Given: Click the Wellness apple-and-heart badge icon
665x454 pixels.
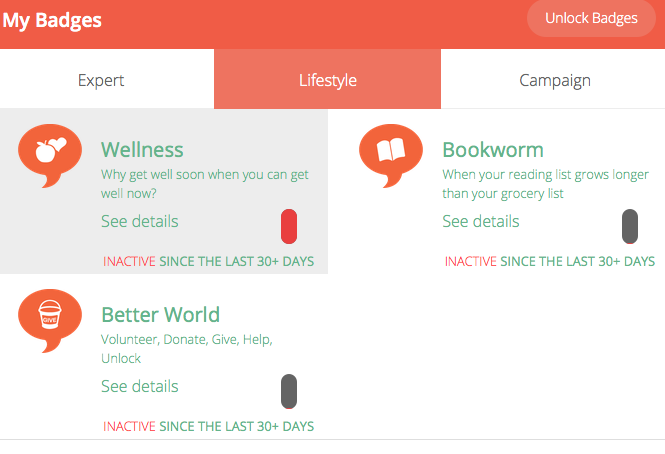Looking at the screenshot, I should [50, 155].
